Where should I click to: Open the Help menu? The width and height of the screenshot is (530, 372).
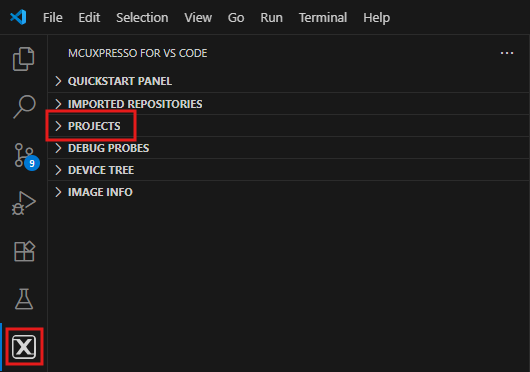tap(377, 18)
